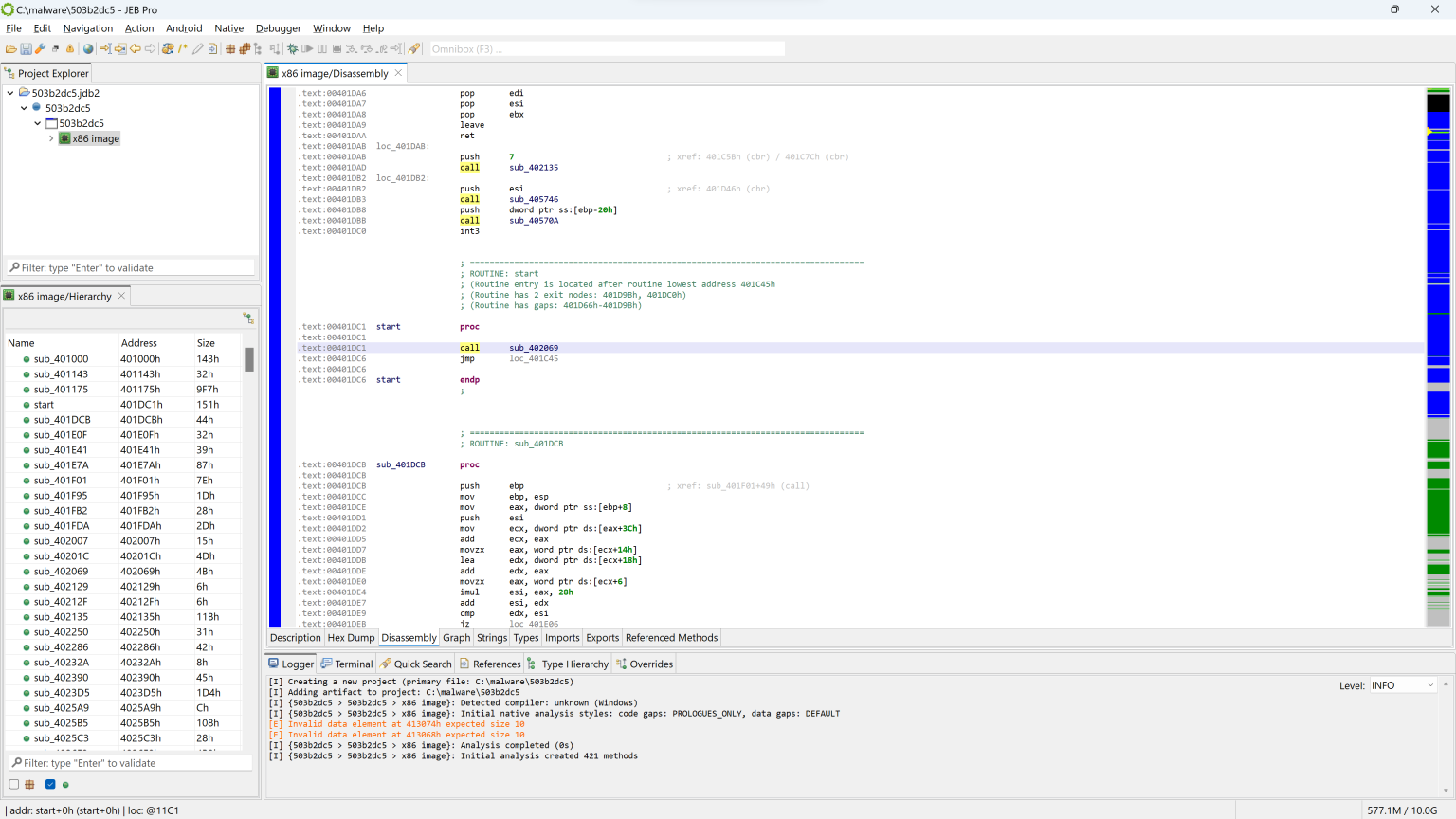Collapse the 503b2dc5.jdb2 project node
The height and width of the screenshot is (819, 1456).
coord(9,92)
